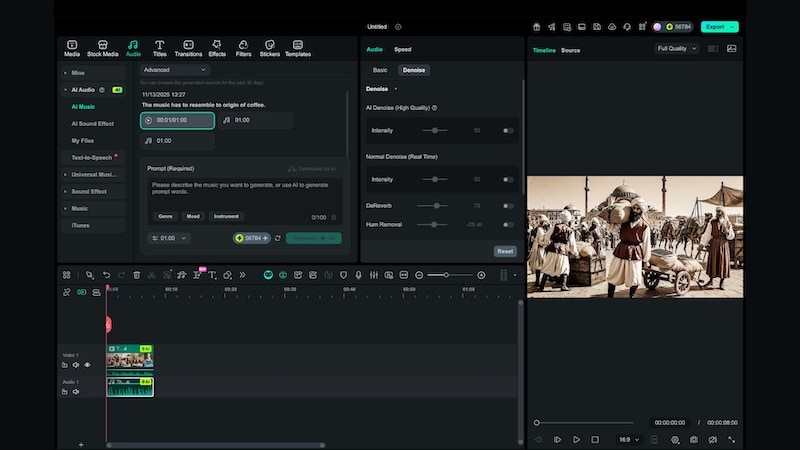Screen dimensions: 800x450
Task: Open Text-to-Speech in sidebar
Action: (92, 158)
